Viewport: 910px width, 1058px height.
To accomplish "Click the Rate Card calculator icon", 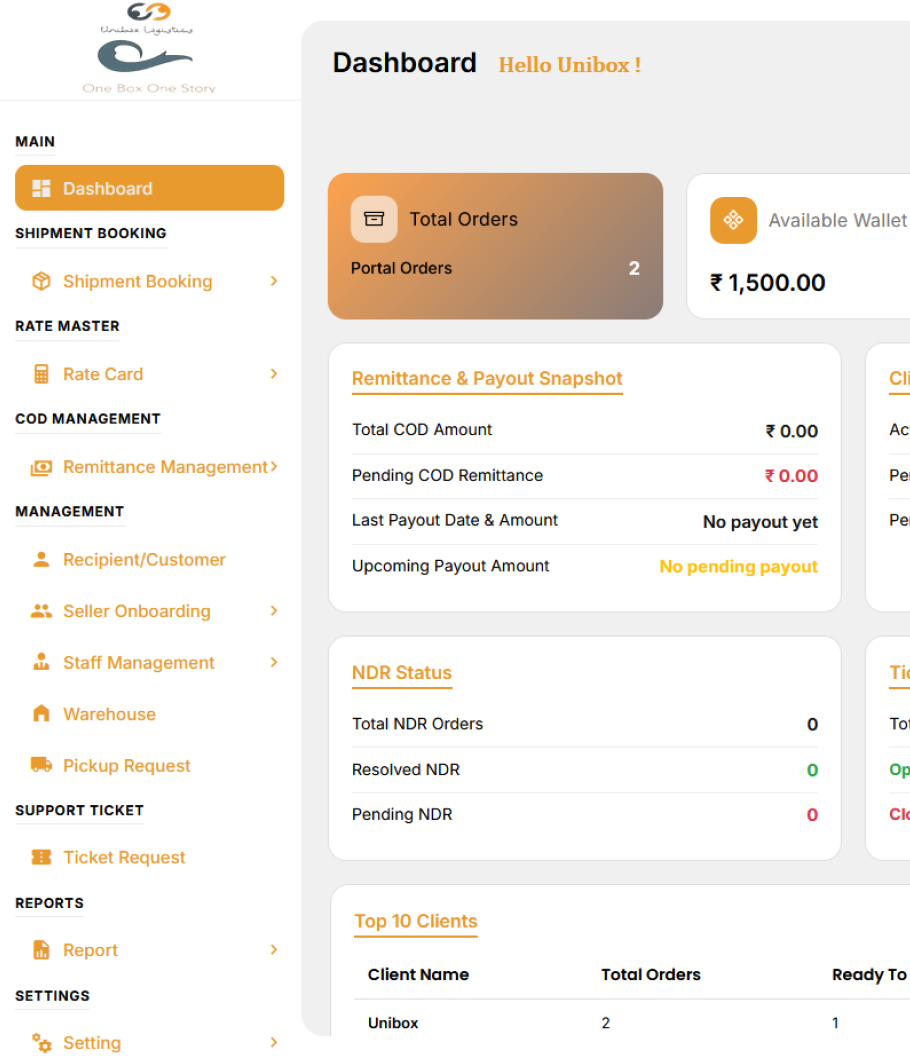I will coord(41,374).
